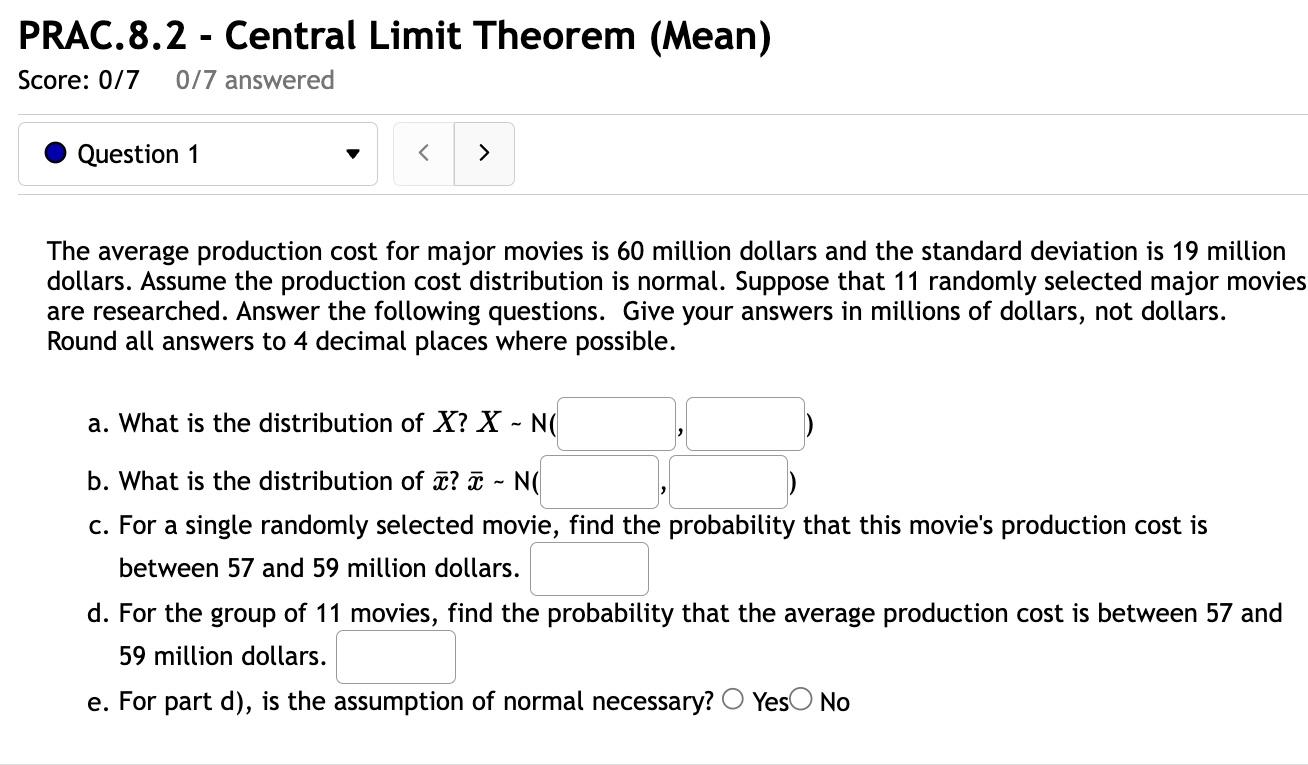1308x765 pixels.
Task: Click the second answer box for X distribution
Action: pos(745,423)
